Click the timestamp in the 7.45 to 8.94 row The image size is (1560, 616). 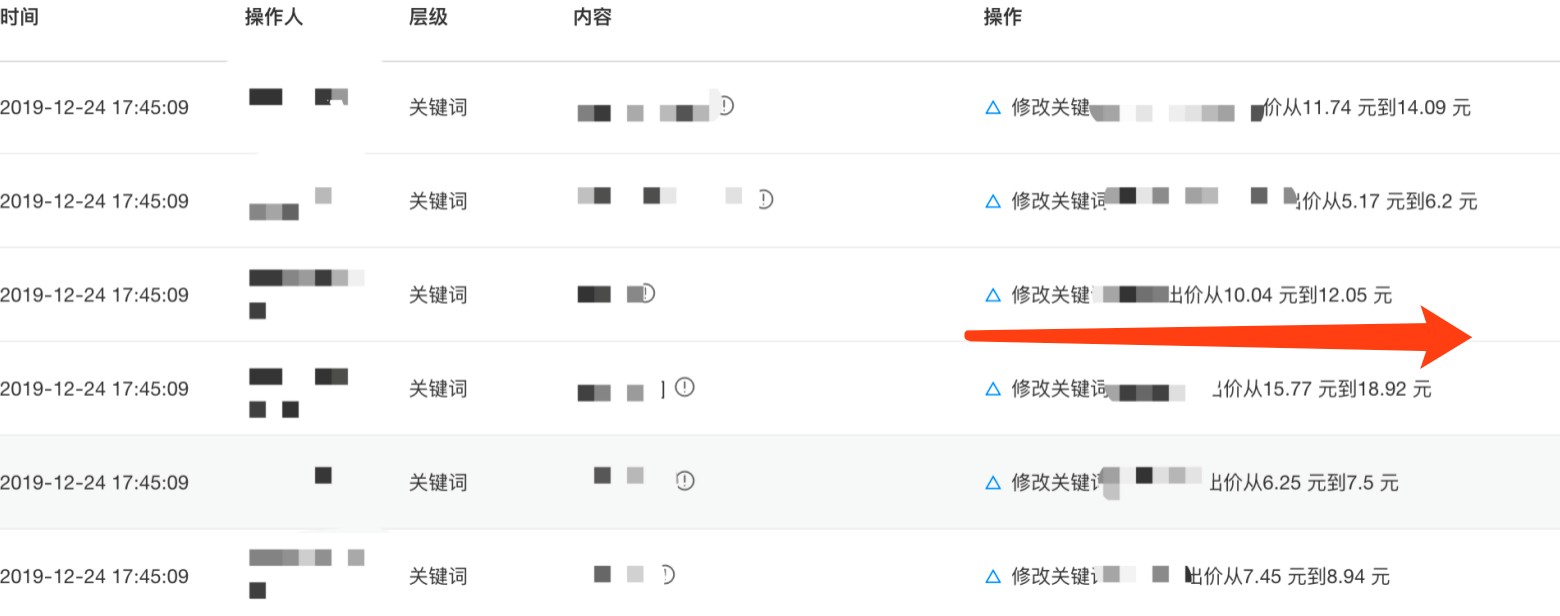click(94, 577)
